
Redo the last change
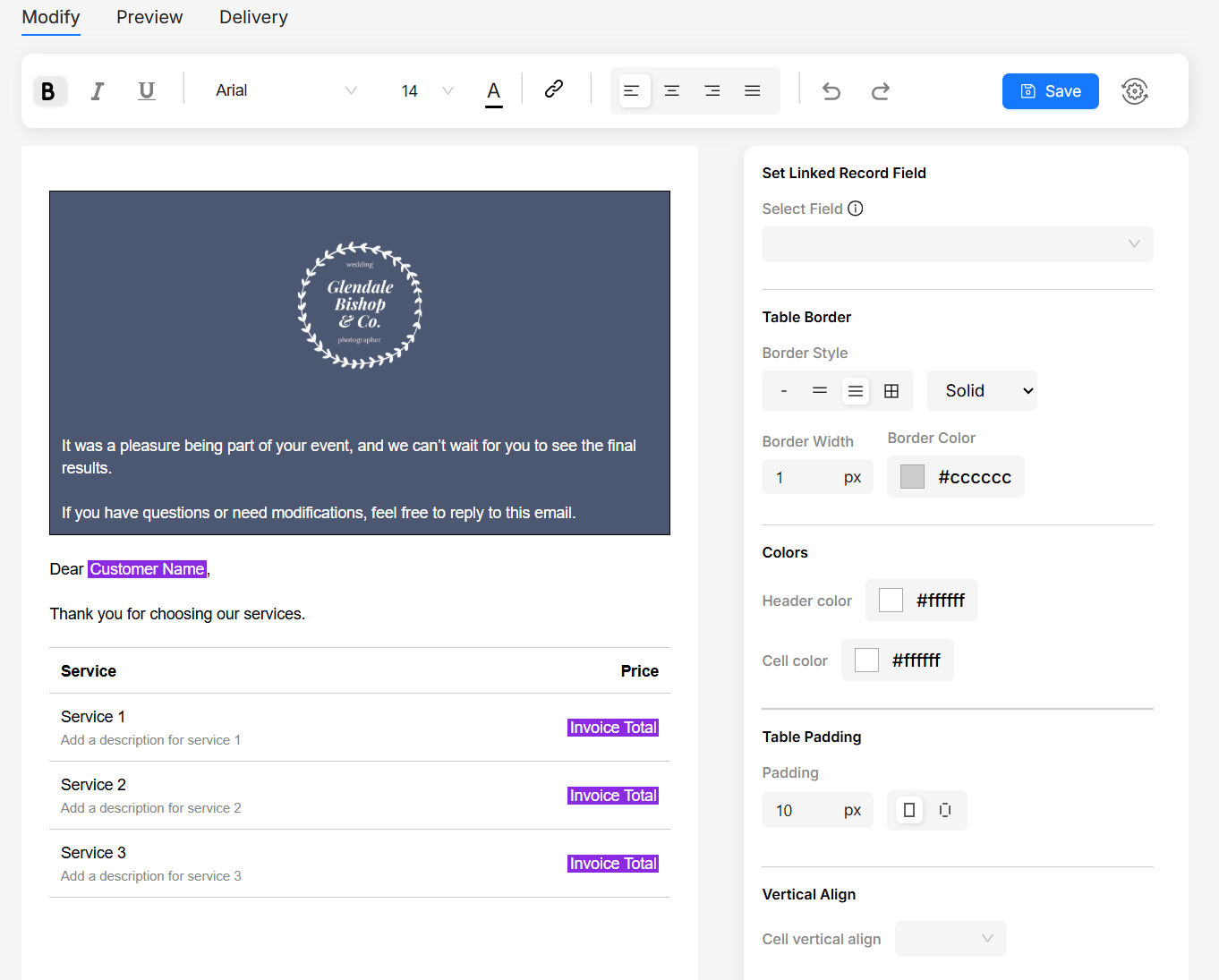pyautogui.click(x=881, y=91)
